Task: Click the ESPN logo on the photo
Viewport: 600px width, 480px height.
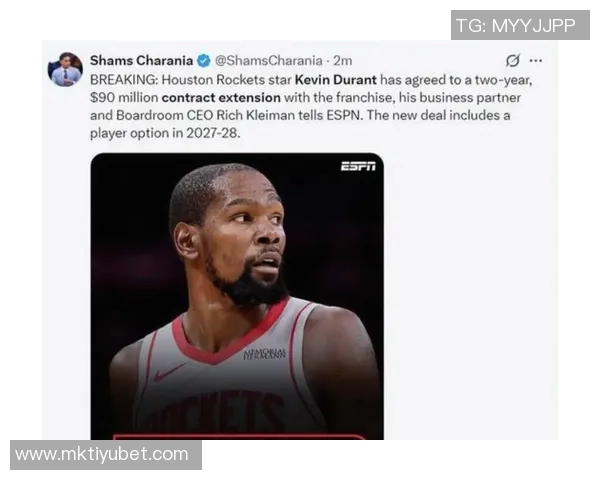Action: 358,166
